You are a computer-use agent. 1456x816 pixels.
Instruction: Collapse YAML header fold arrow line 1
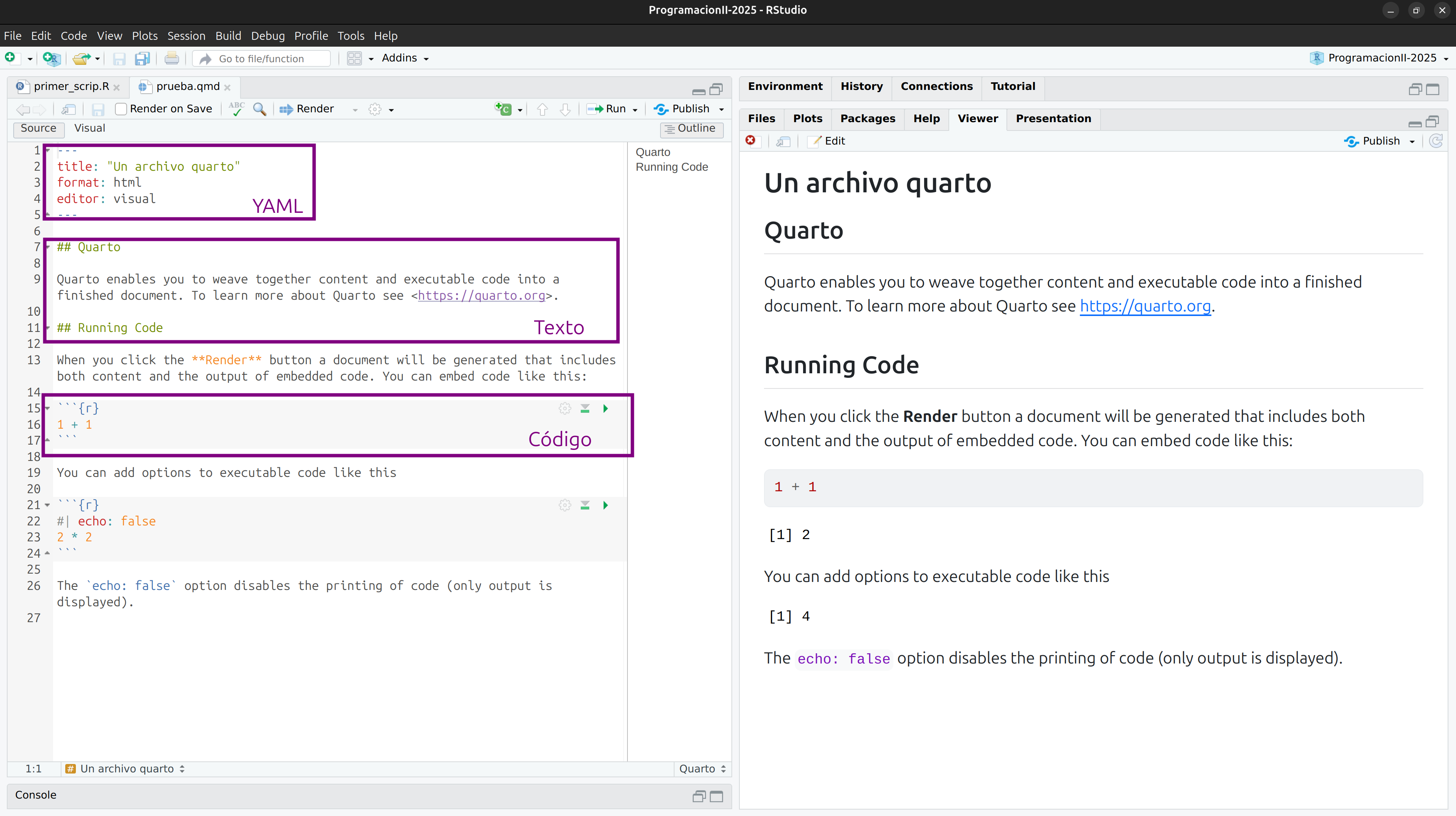[x=47, y=150]
